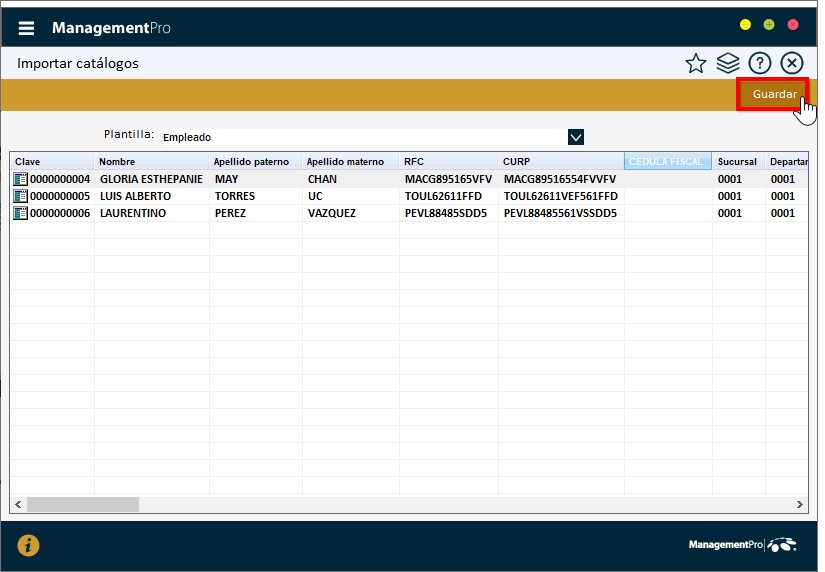
Task: Click the 0000000004 key cell
Action: 60,179
